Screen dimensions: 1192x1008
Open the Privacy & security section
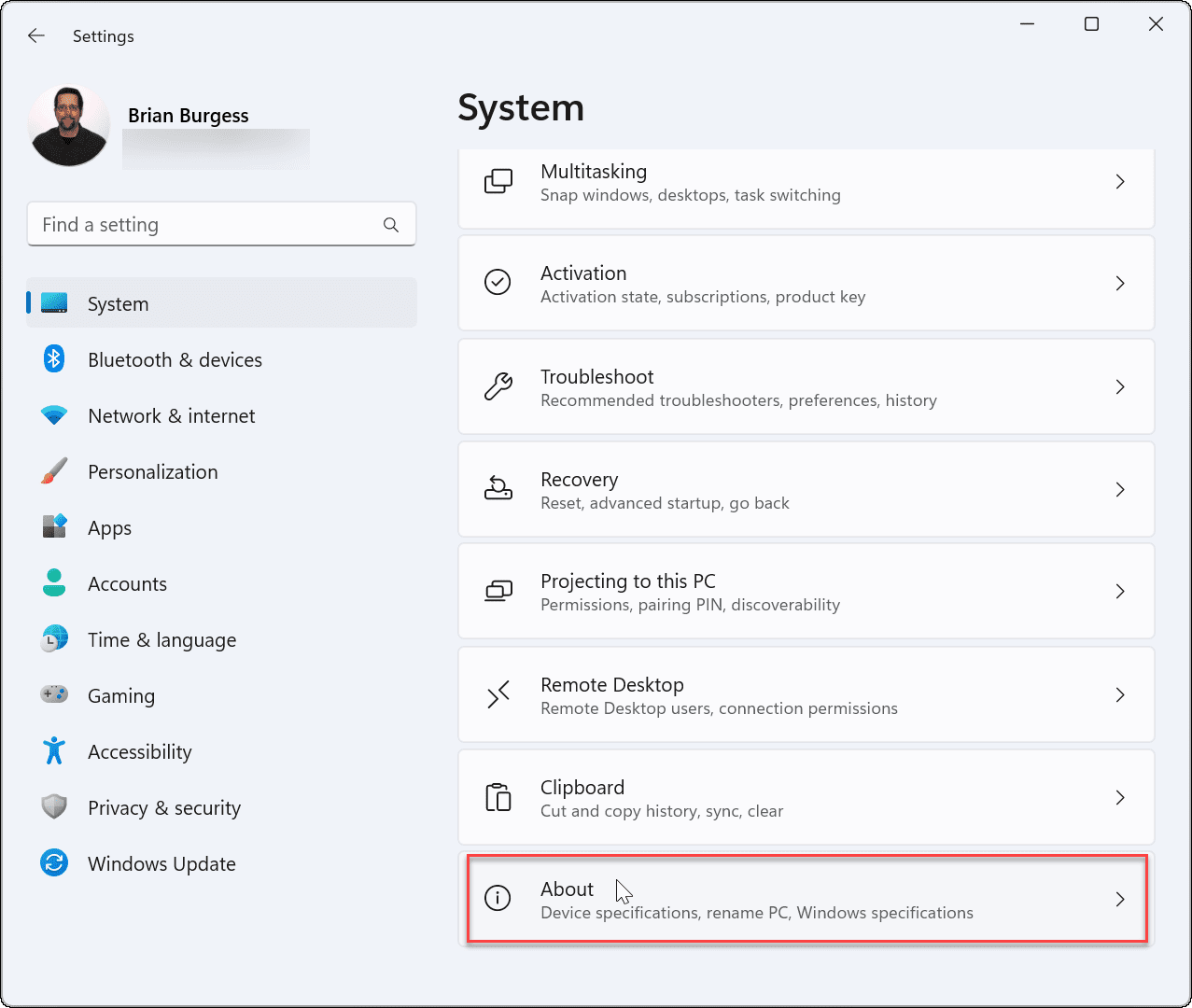(164, 807)
